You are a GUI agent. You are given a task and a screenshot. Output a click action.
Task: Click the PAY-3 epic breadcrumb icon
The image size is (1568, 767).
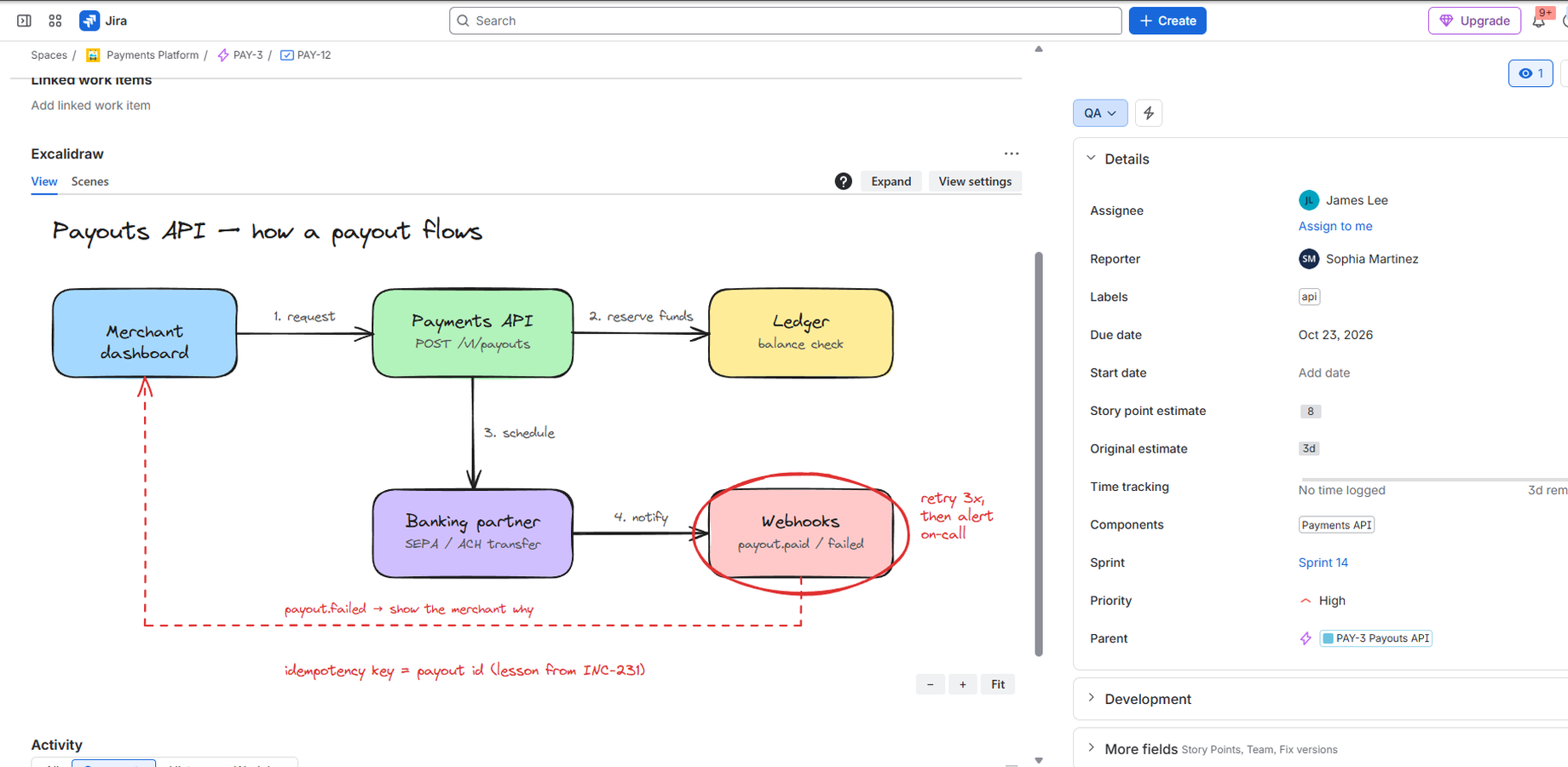click(x=223, y=55)
